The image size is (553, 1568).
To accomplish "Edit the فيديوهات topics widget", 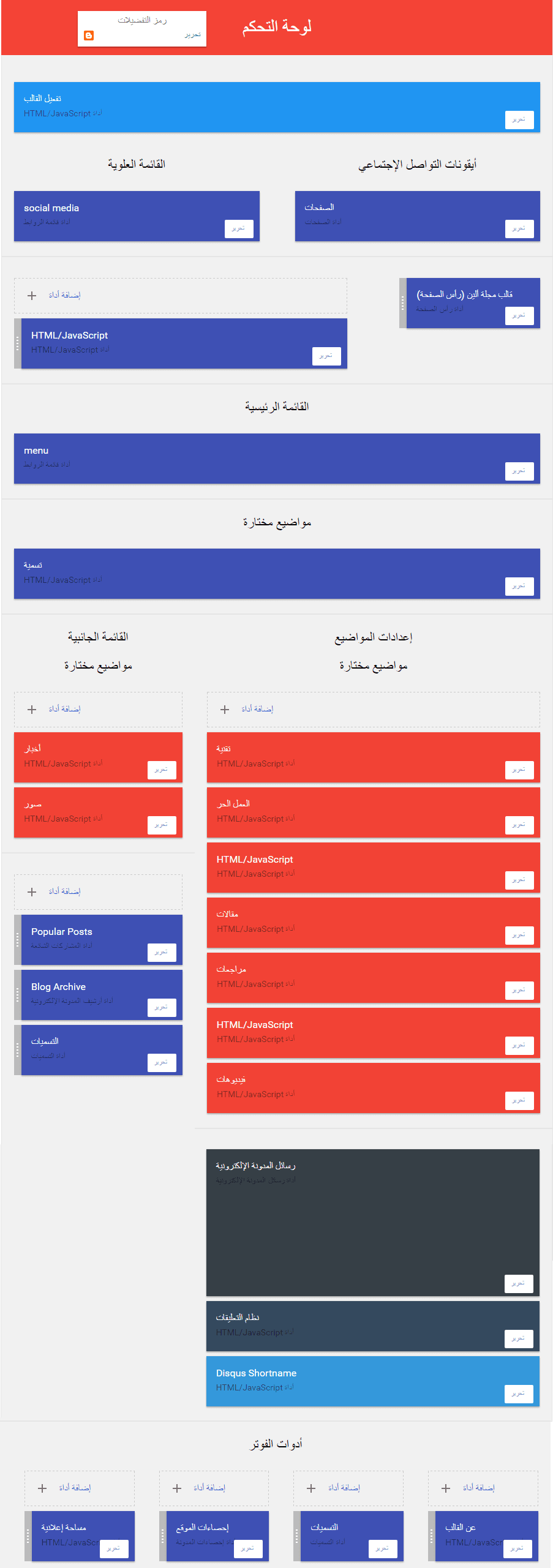I will pyautogui.click(x=519, y=1100).
